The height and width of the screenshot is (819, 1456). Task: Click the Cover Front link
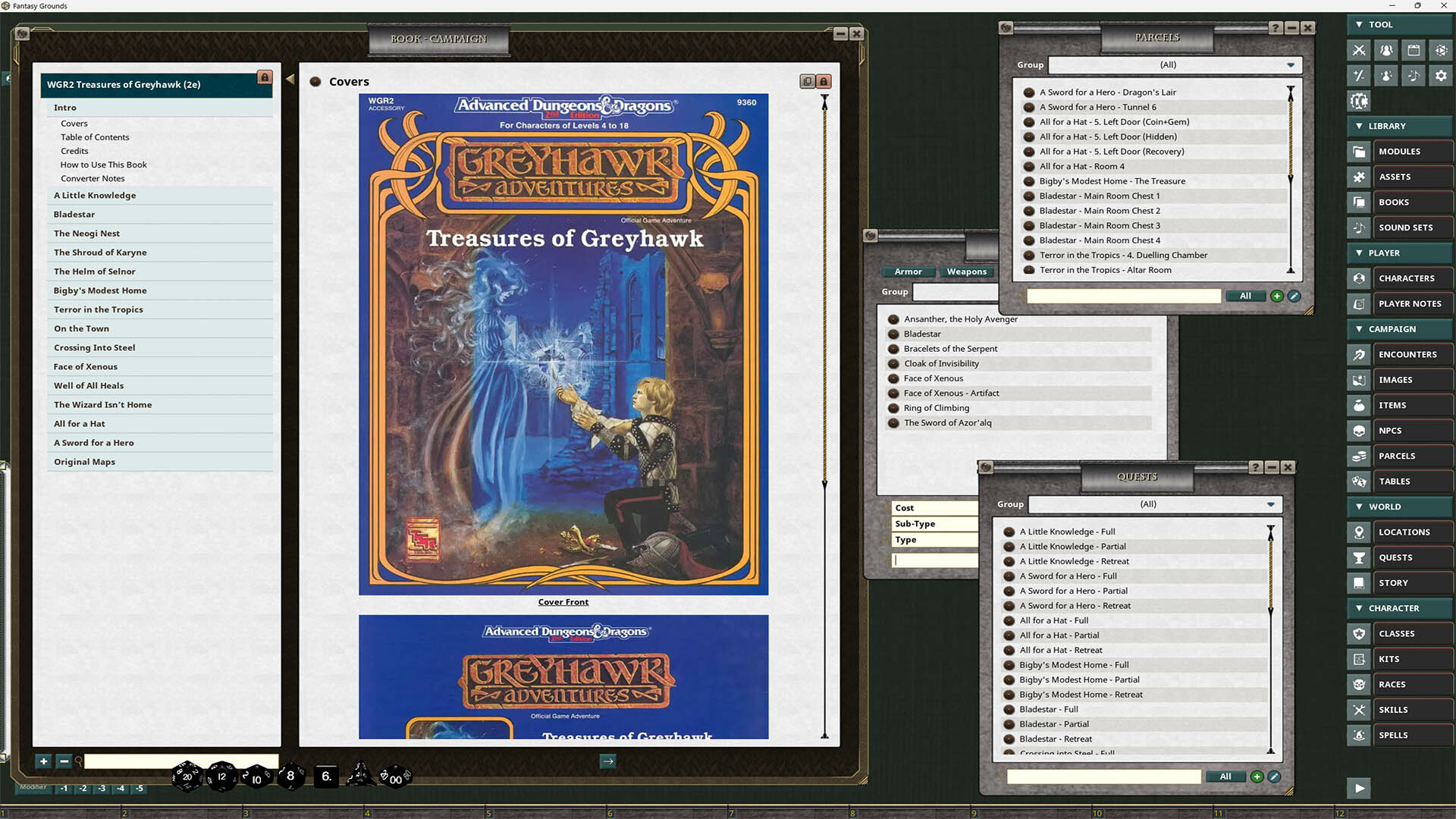point(563,602)
